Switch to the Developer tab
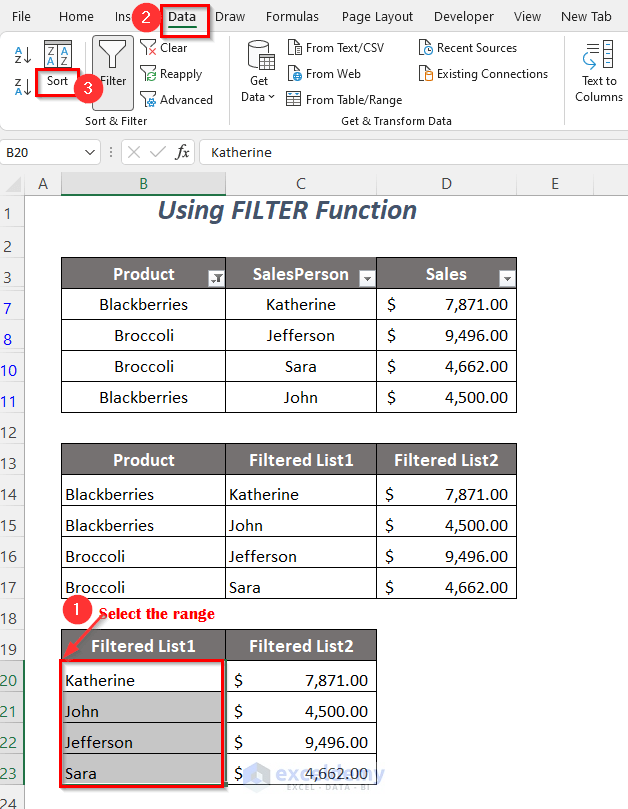Viewport: 628px width, 809px height. pos(463,17)
